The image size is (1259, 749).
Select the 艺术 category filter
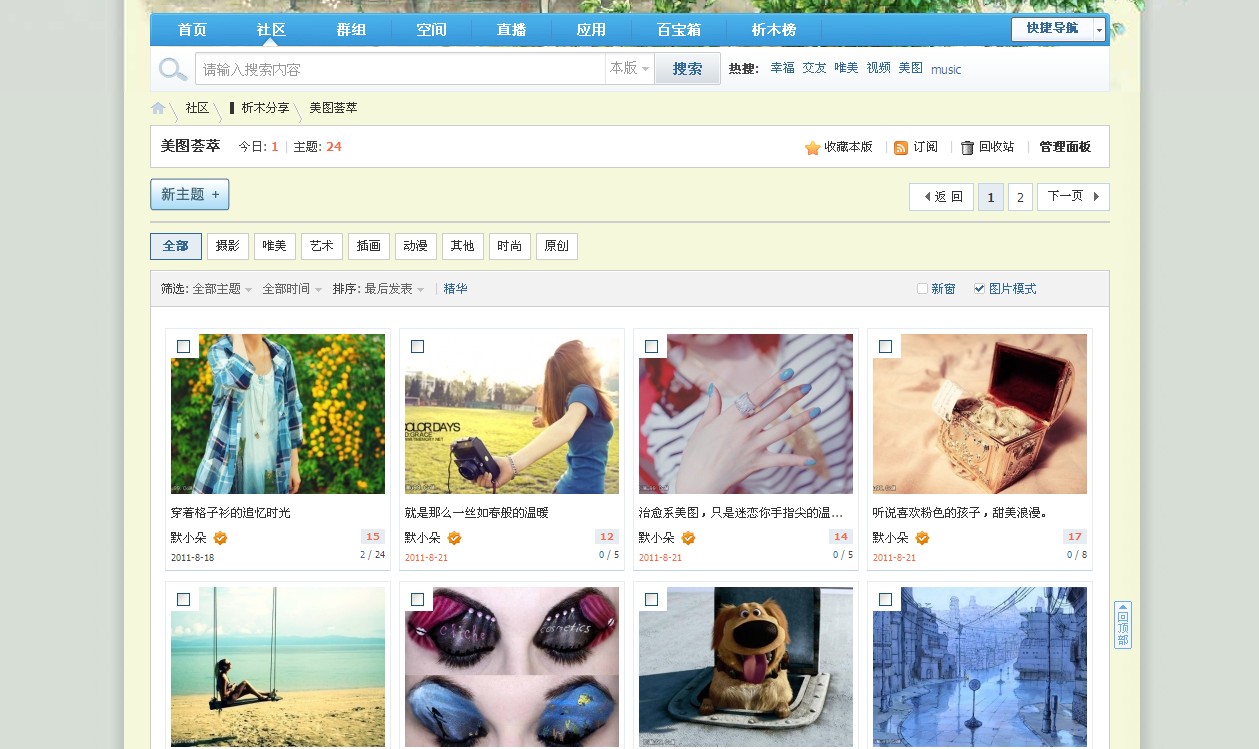[x=322, y=246]
